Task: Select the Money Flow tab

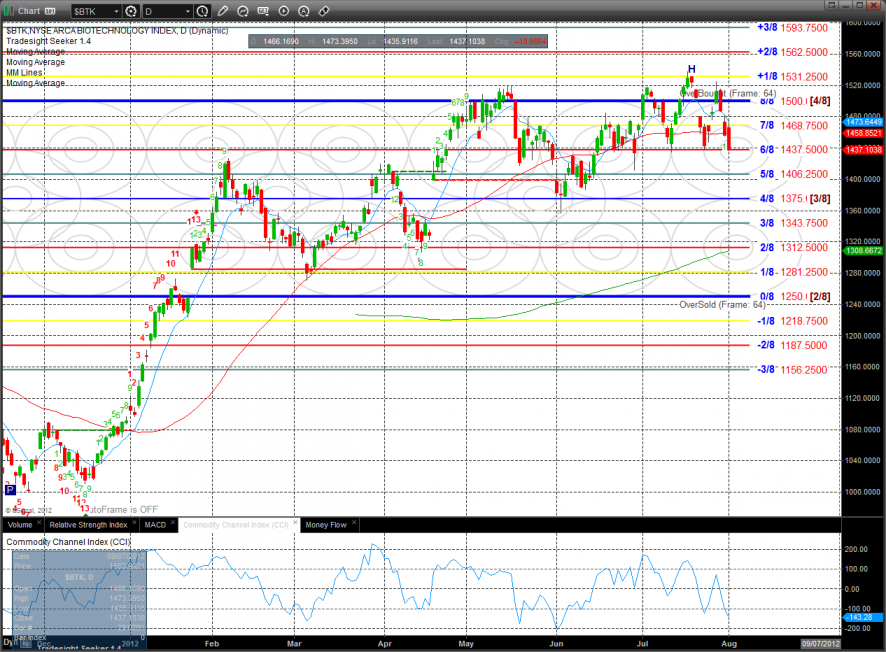Action: 325,524
